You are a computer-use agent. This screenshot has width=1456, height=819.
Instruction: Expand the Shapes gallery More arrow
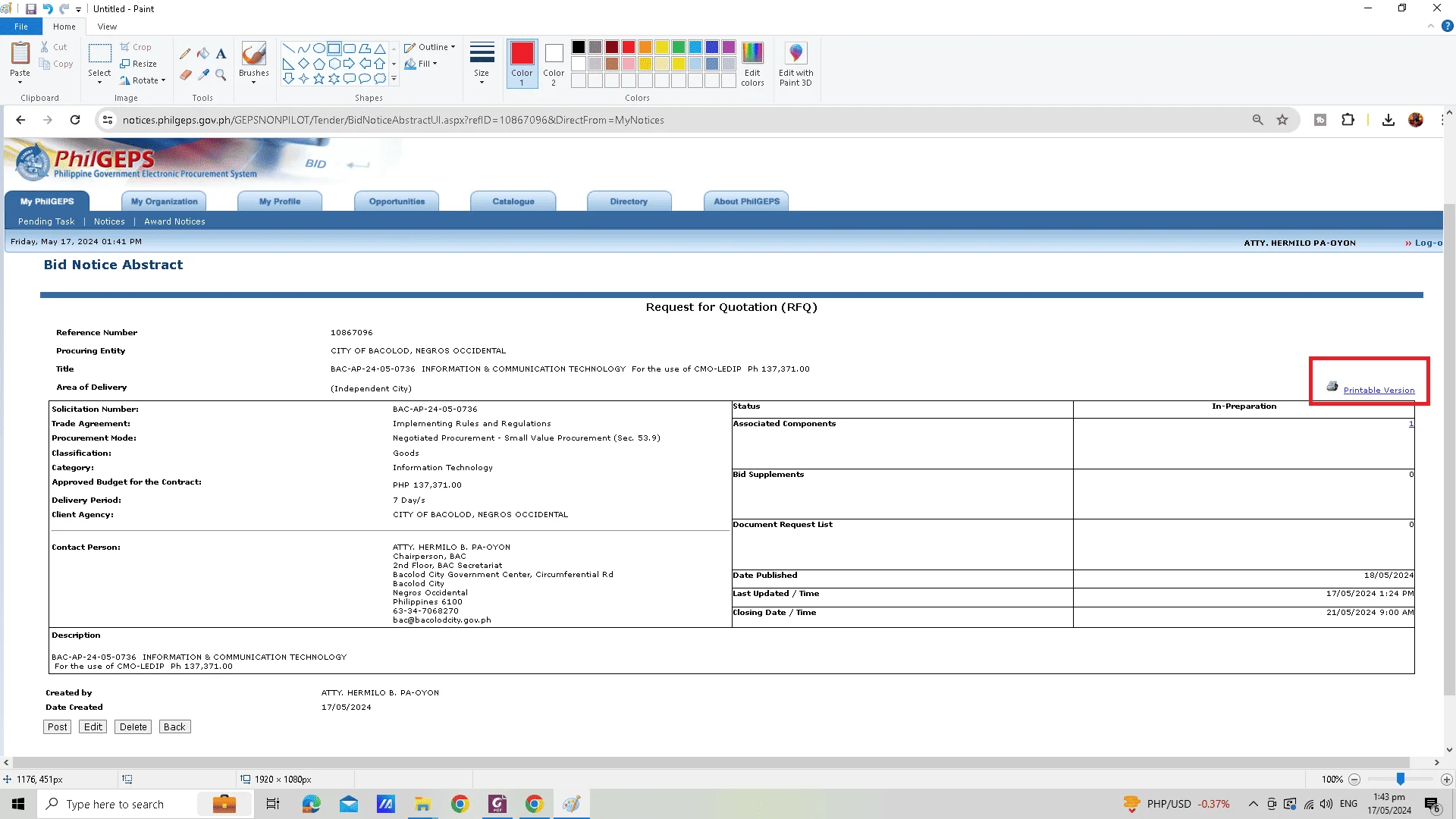click(394, 79)
